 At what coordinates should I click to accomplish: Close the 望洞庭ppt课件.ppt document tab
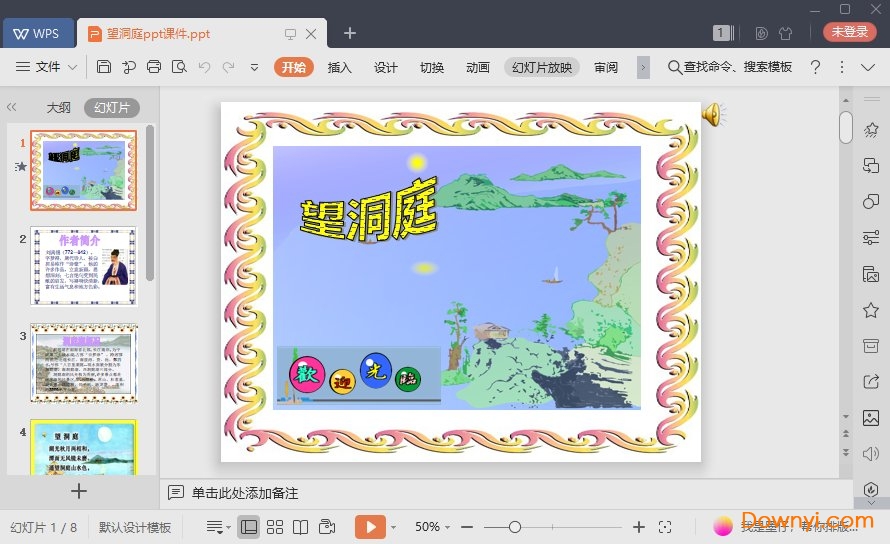point(311,34)
